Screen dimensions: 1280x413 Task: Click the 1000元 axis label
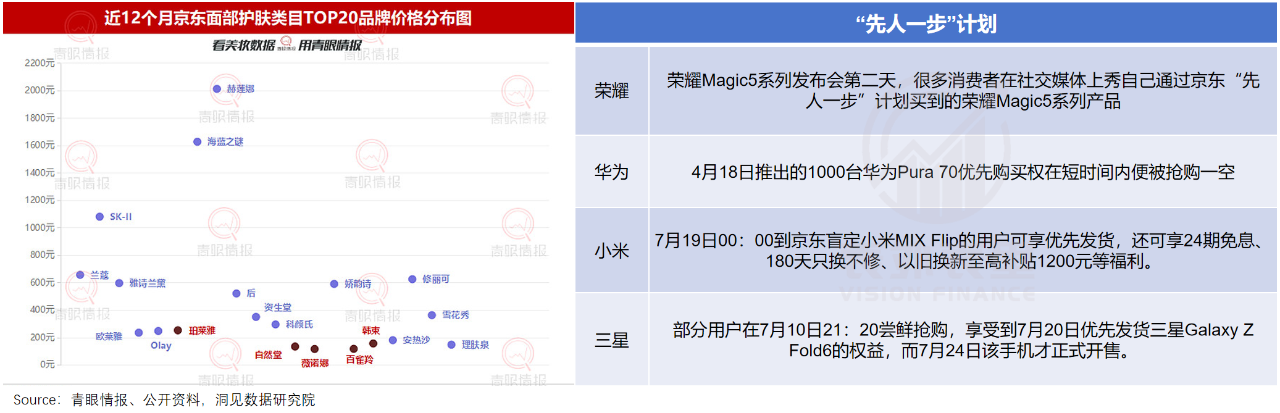39,228
